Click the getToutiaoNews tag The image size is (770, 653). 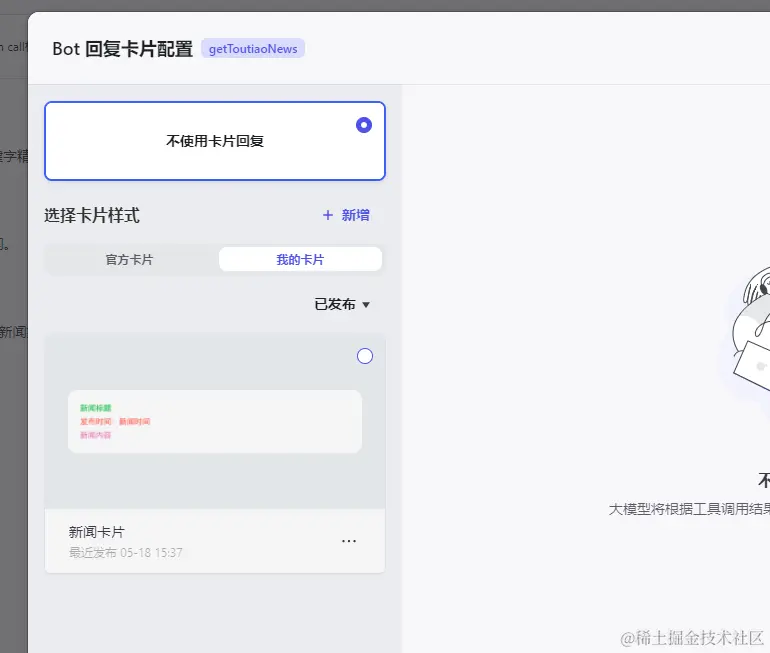pos(253,49)
